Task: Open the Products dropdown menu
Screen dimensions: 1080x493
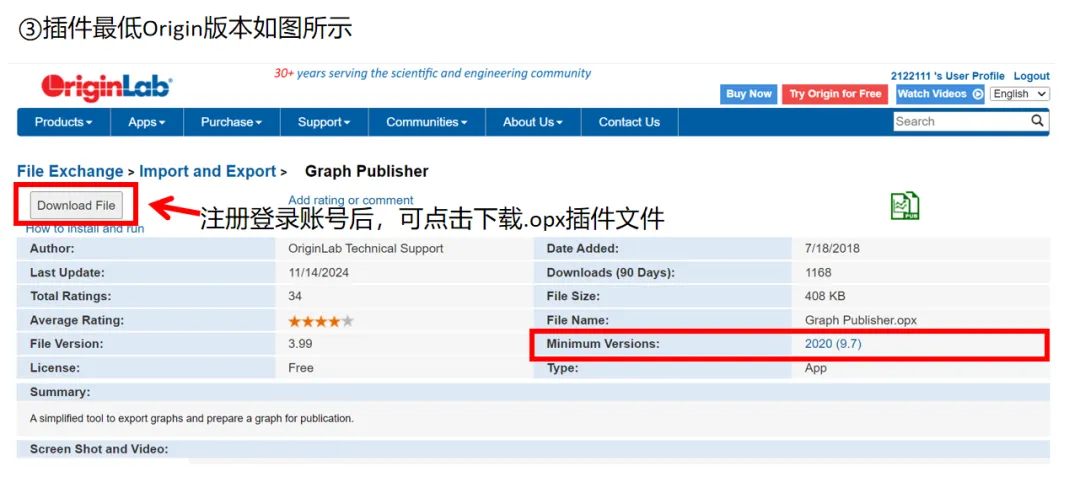Action: click(63, 122)
